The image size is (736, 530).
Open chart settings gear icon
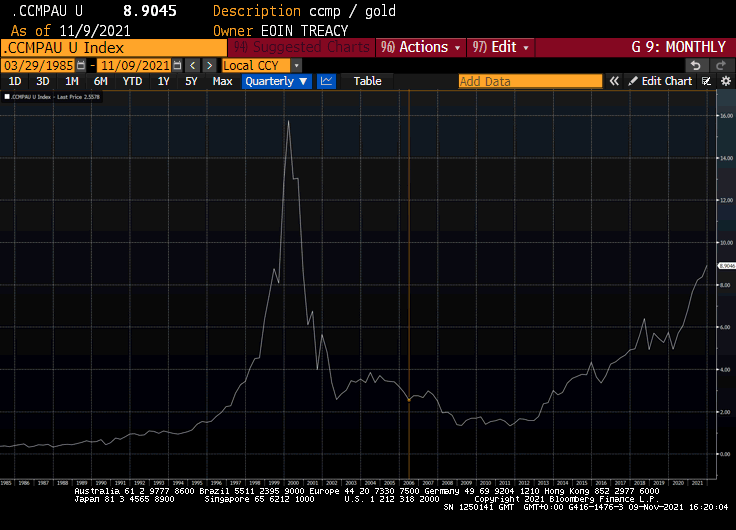click(723, 81)
